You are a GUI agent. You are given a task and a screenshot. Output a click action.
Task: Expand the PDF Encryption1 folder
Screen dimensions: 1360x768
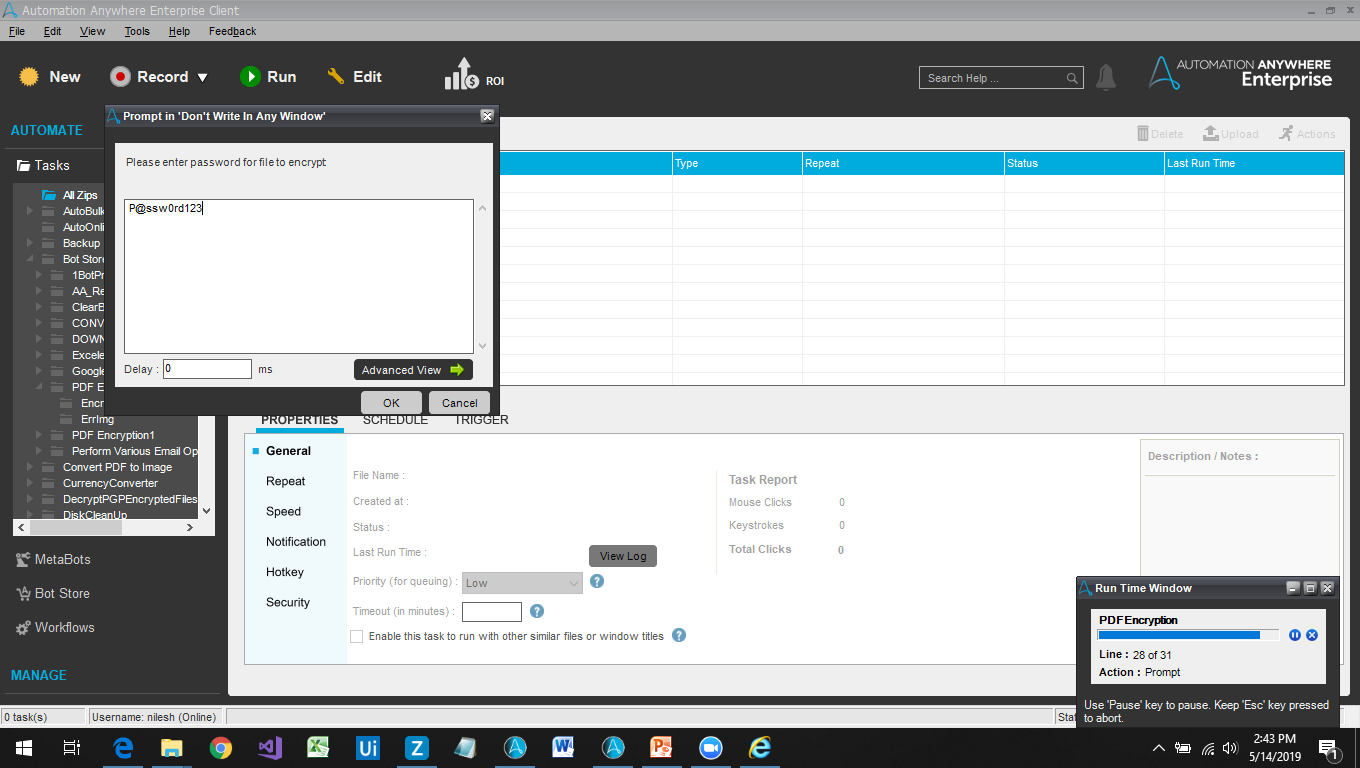click(x=39, y=435)
